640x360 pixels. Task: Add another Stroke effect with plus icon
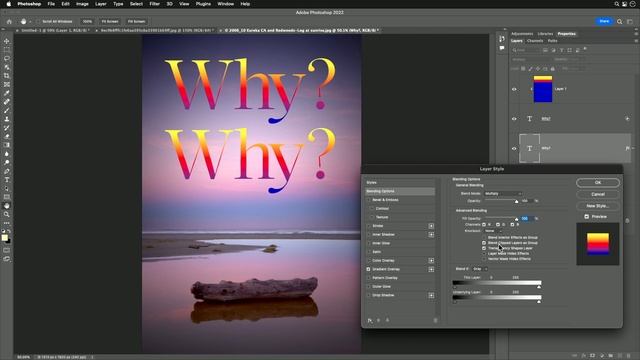(x=431, y=226)
